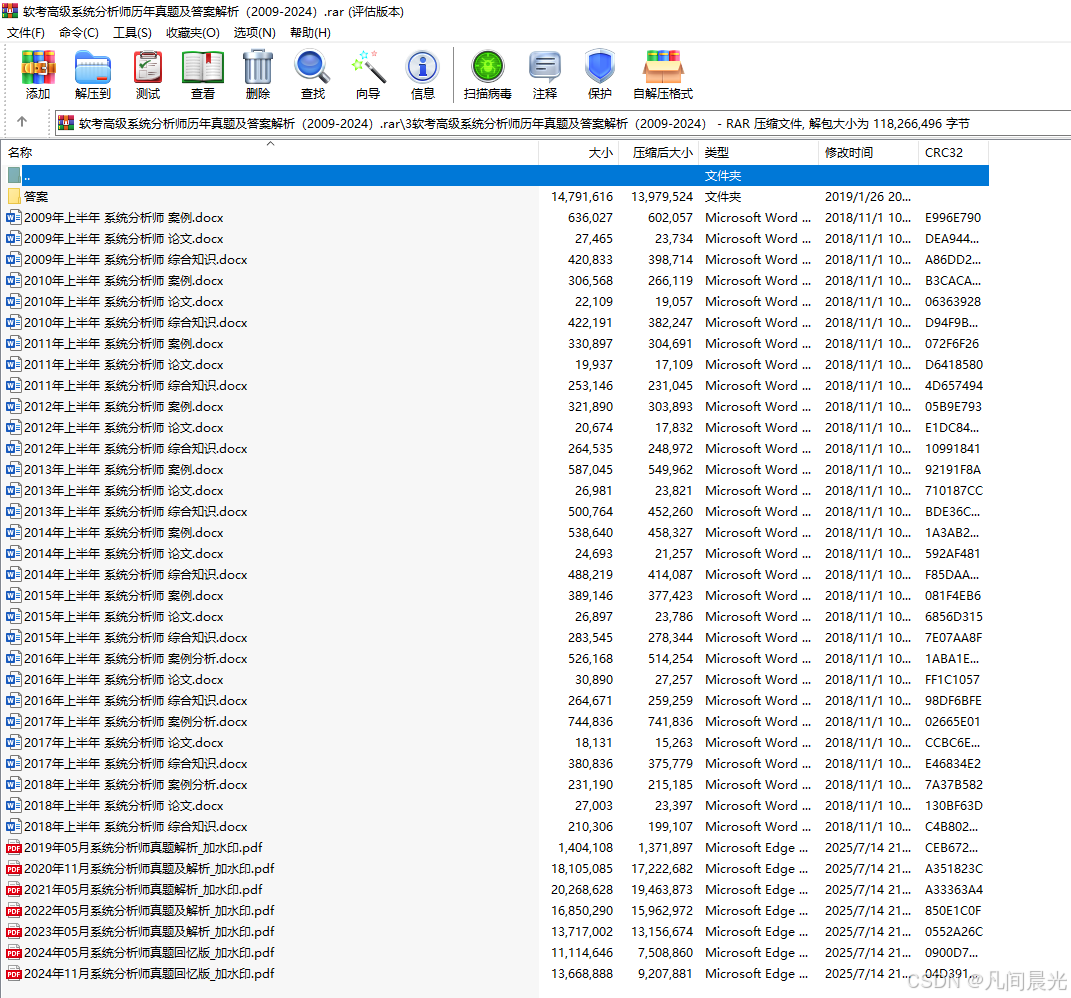Screen dimensions: 1071x998
Task: Click the WinRAR icon in address bar
Action: tap(66, 124)
